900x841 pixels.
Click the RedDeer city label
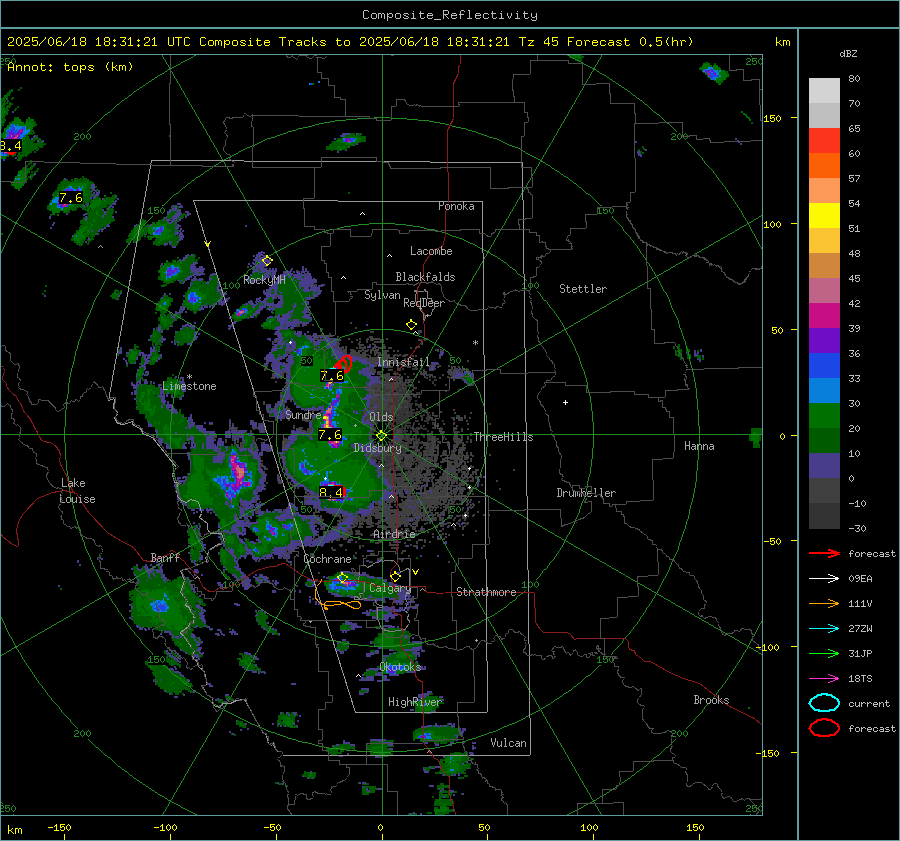(424, 303)
